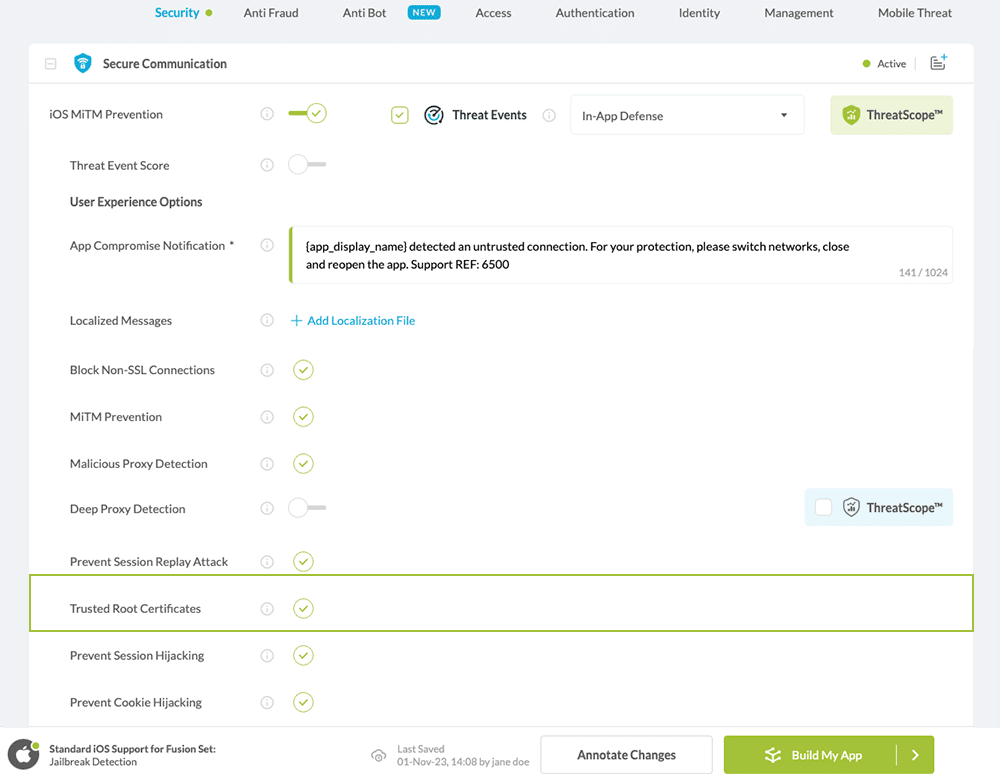Collapse the Secure Communication section

pos(51,64)
